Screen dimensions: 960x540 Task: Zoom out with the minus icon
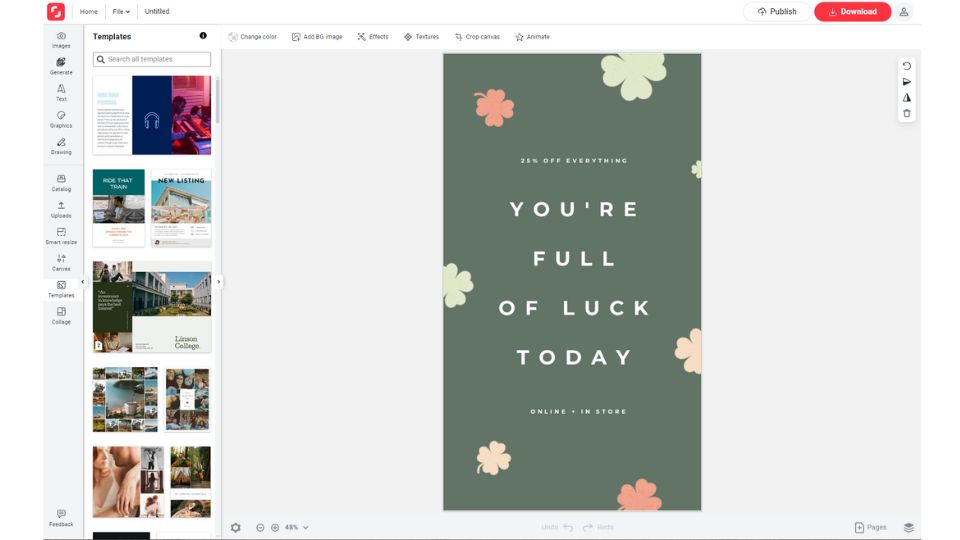pyautogui.click(x=260, y=527)
